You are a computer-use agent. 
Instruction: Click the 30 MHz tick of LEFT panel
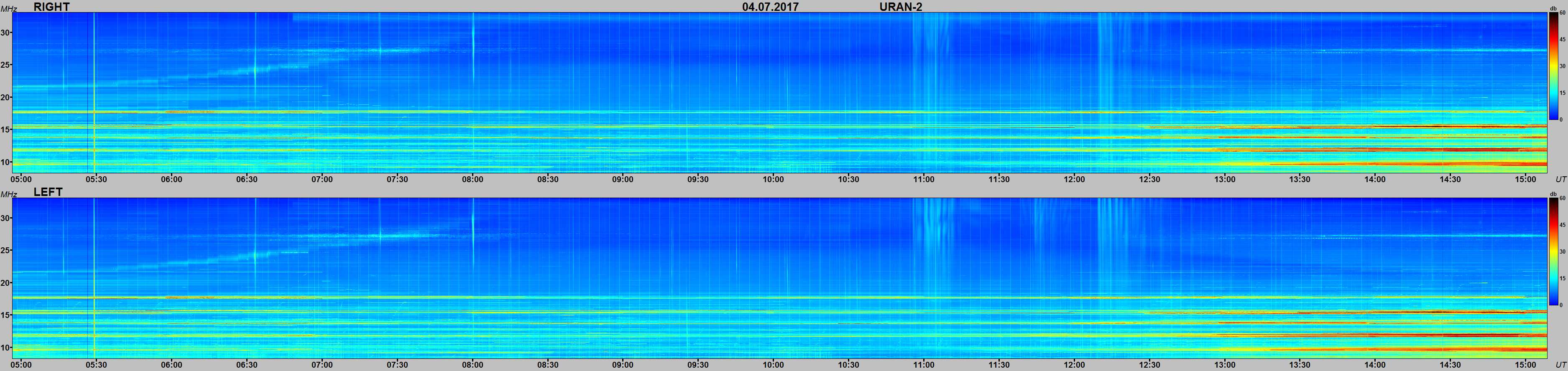click(x=5, y=218)
